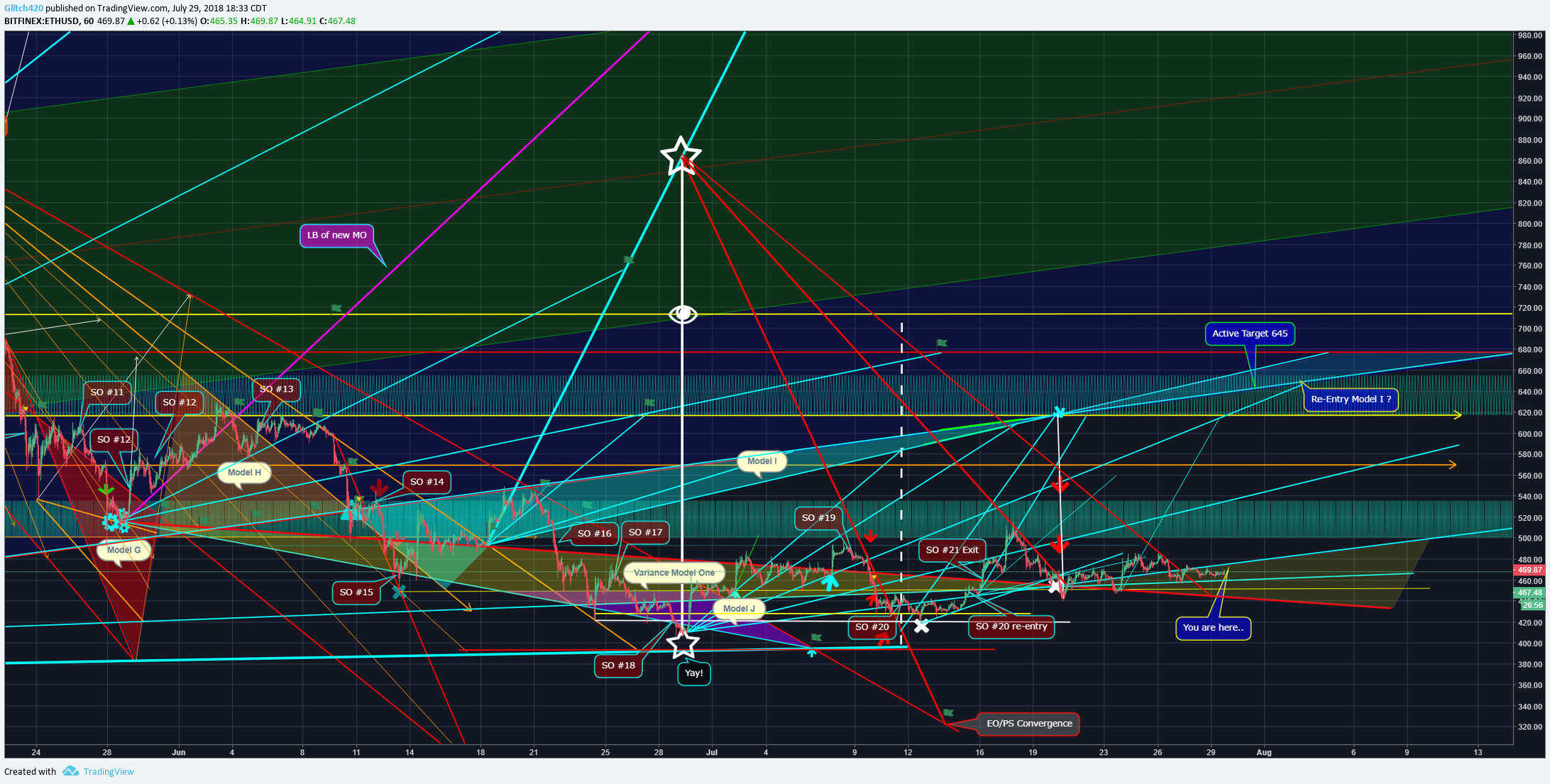This screenshot has height=784, width=1550.
Task: Click the white X marker beside SO #20
Action: pyautogui.click(x=921, y=626)
